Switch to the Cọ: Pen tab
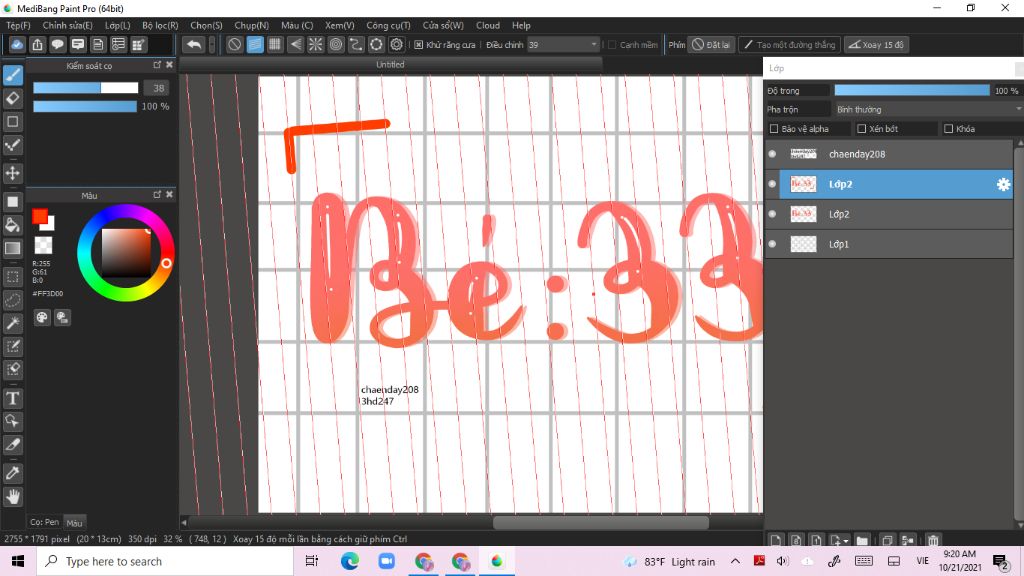This screenshot has width=1024, height=576. pos(44,522)
